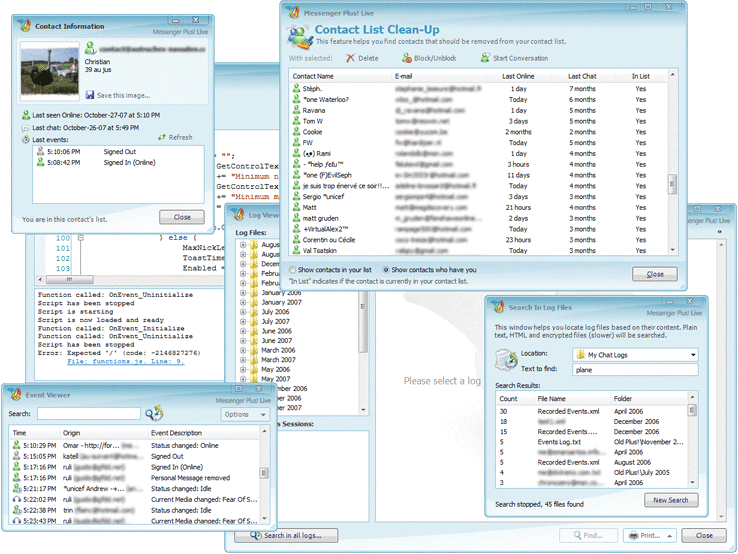Click the binoculars icon on Search in all logs

point(256,535)
